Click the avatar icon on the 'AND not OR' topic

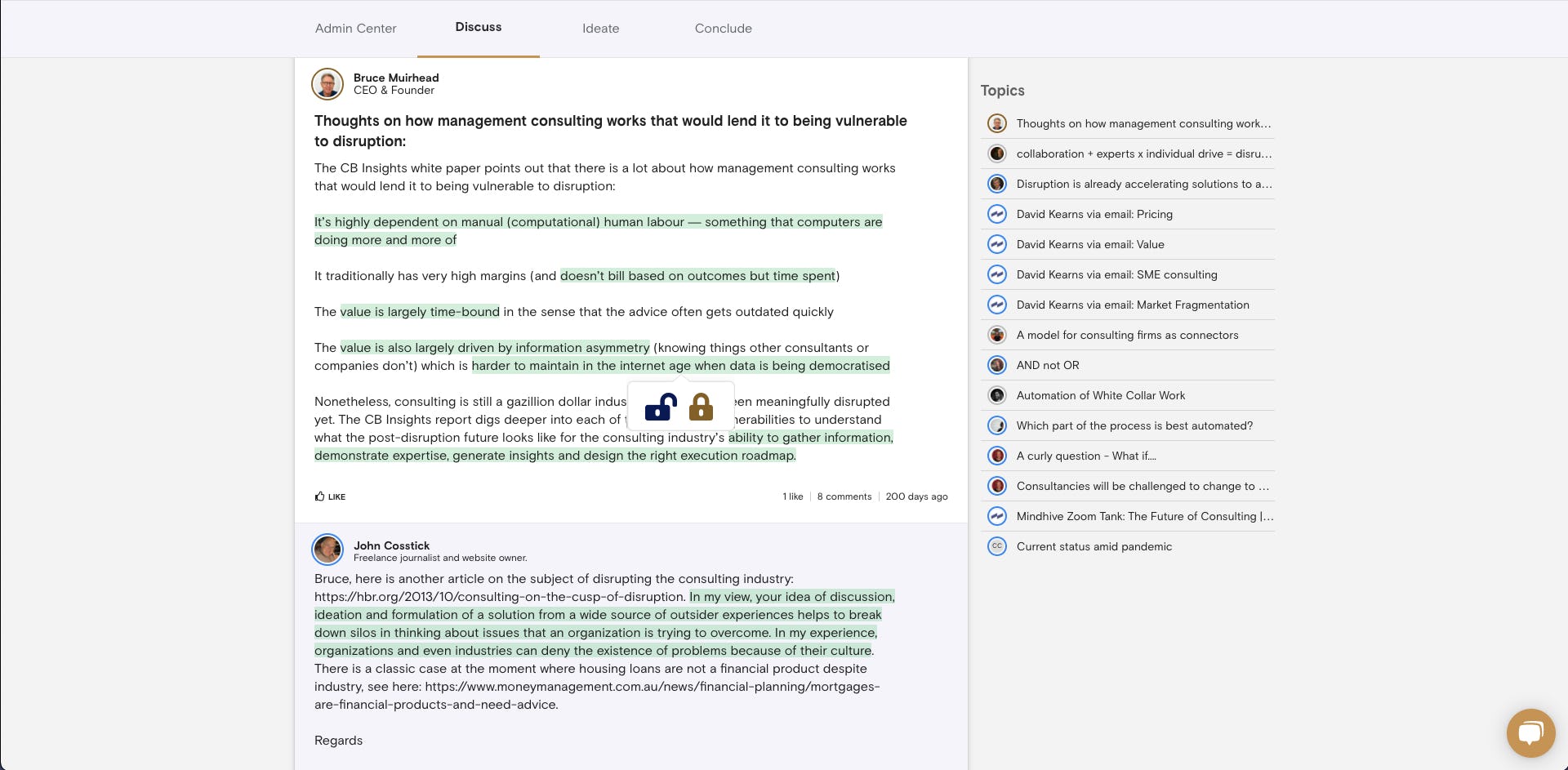pyautogui.click(x=997, y=365)
